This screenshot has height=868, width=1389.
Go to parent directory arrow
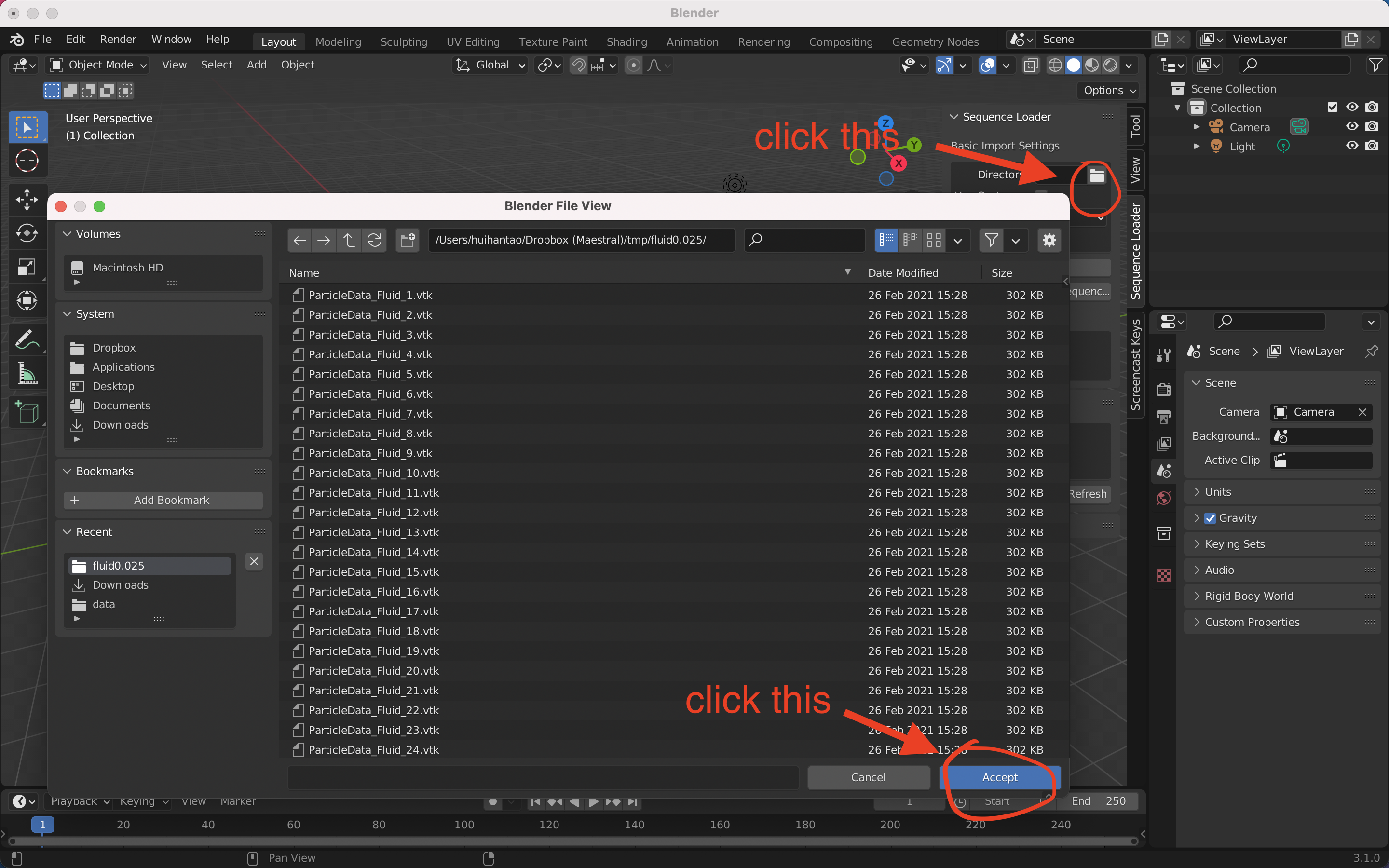pyautogui.click(x=348, y=240)
